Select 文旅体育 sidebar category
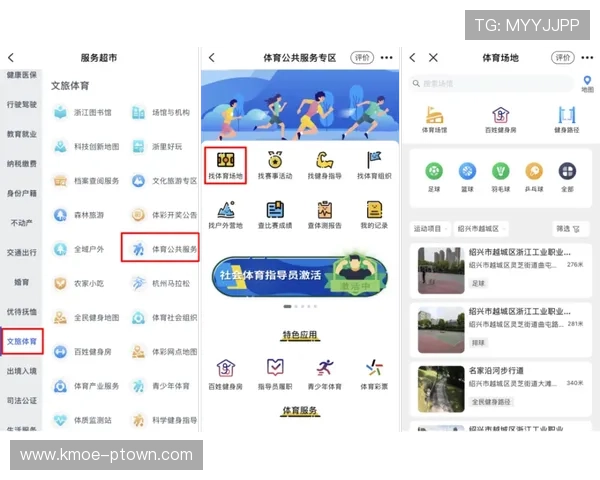 click(22, 341)
